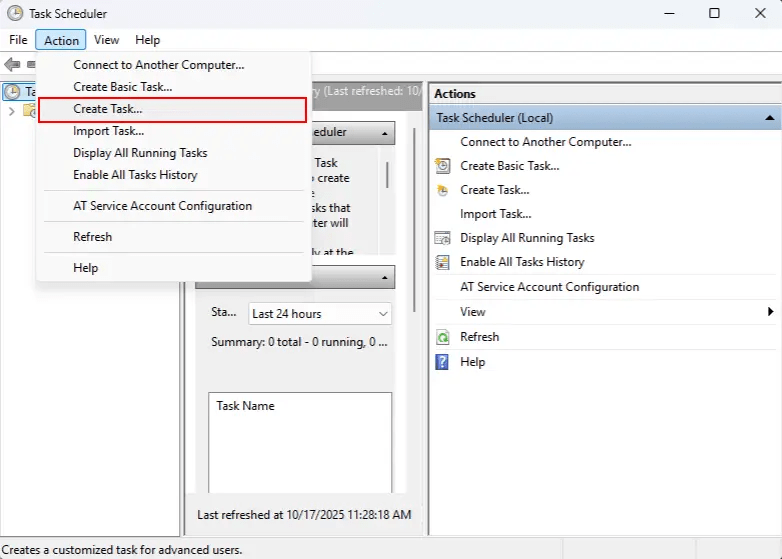Collapse the Overview of Task Scheduler section

coord(385,133)
